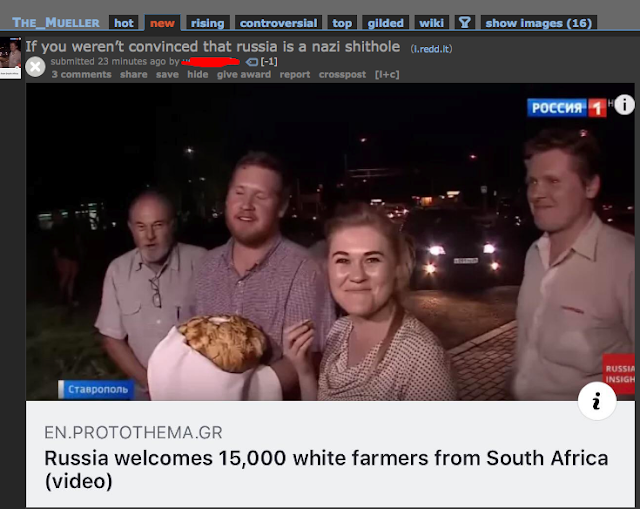Screen dimensions: 640x509
Task: Open the gilded tab
Action: (385, 23)
